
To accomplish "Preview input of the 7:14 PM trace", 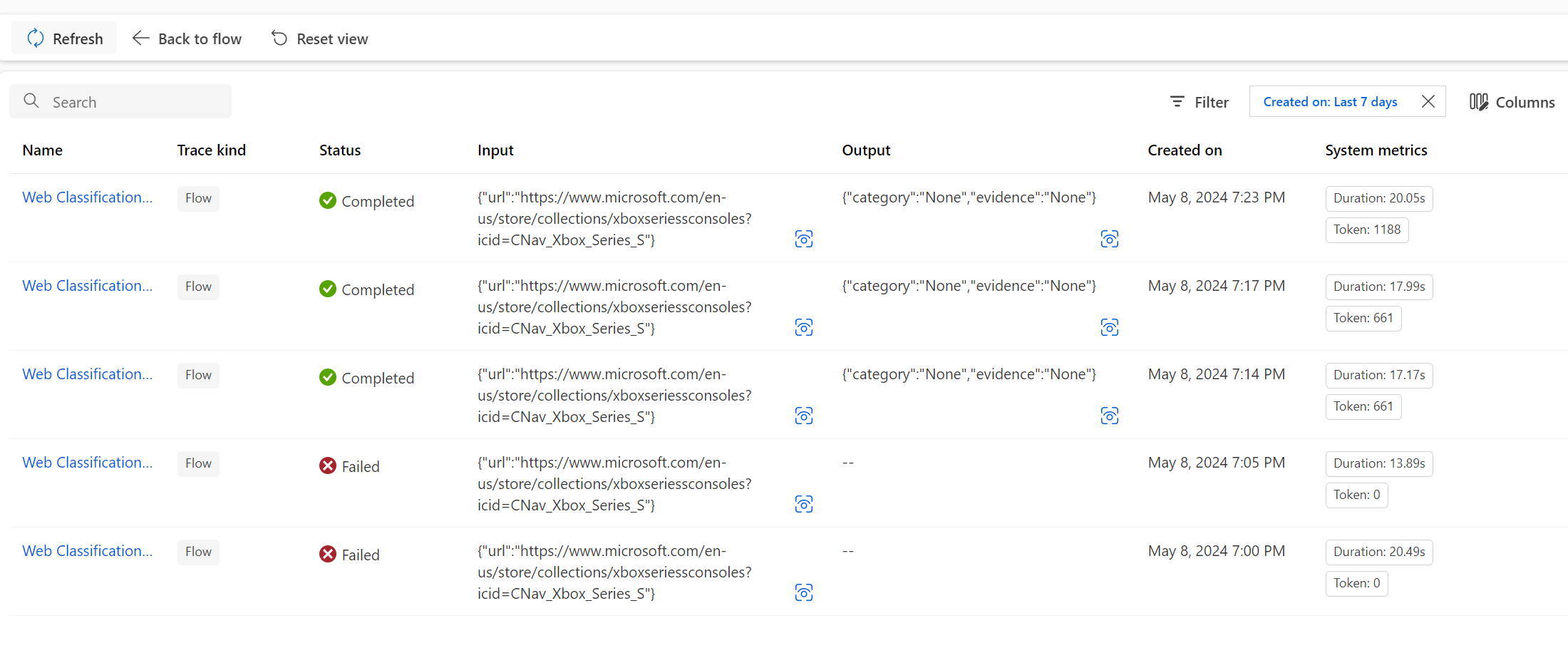I will point(804,416).
